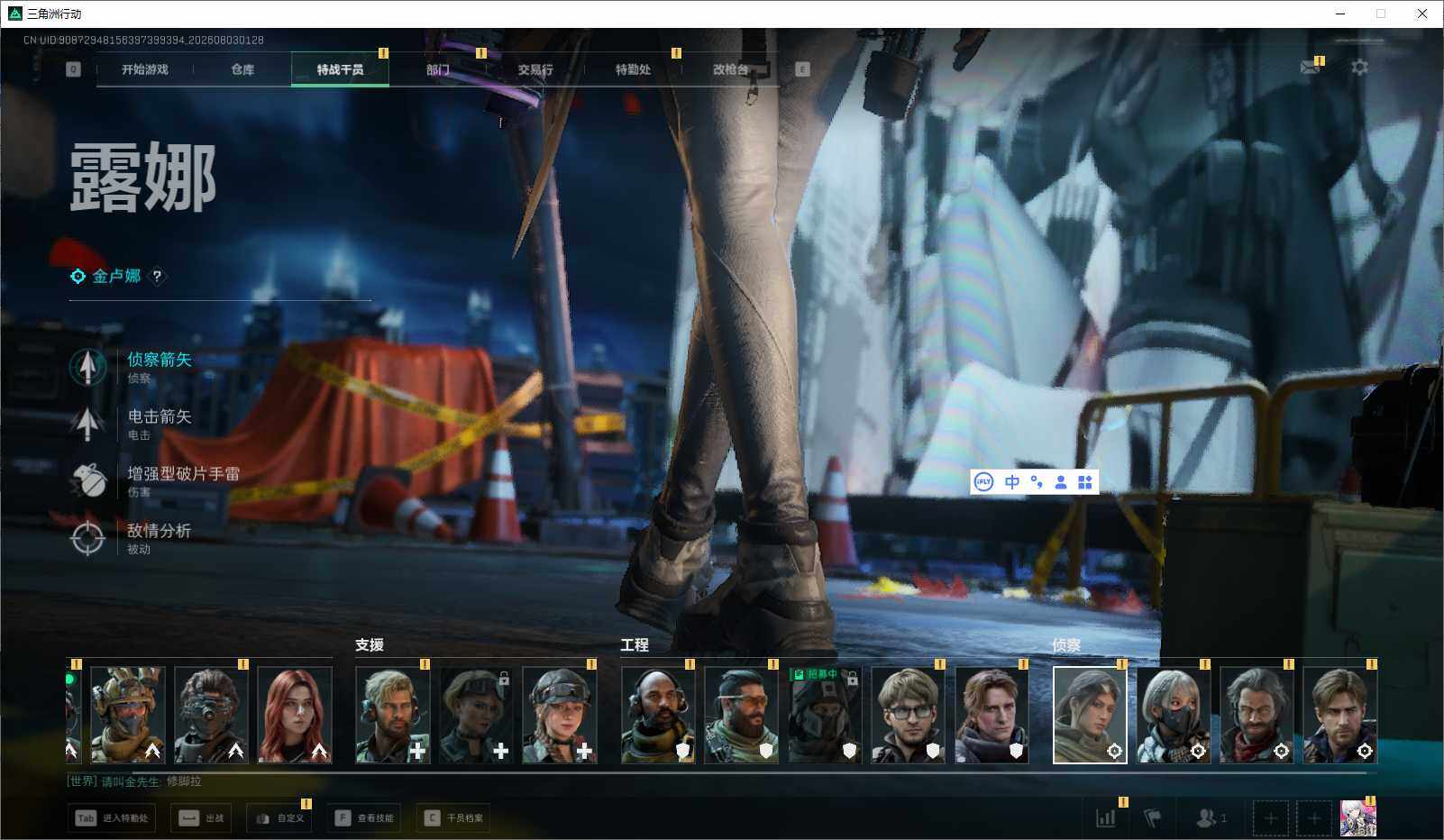
Task: Select the recon operator with red scarf
Action: pos(1257,715)
